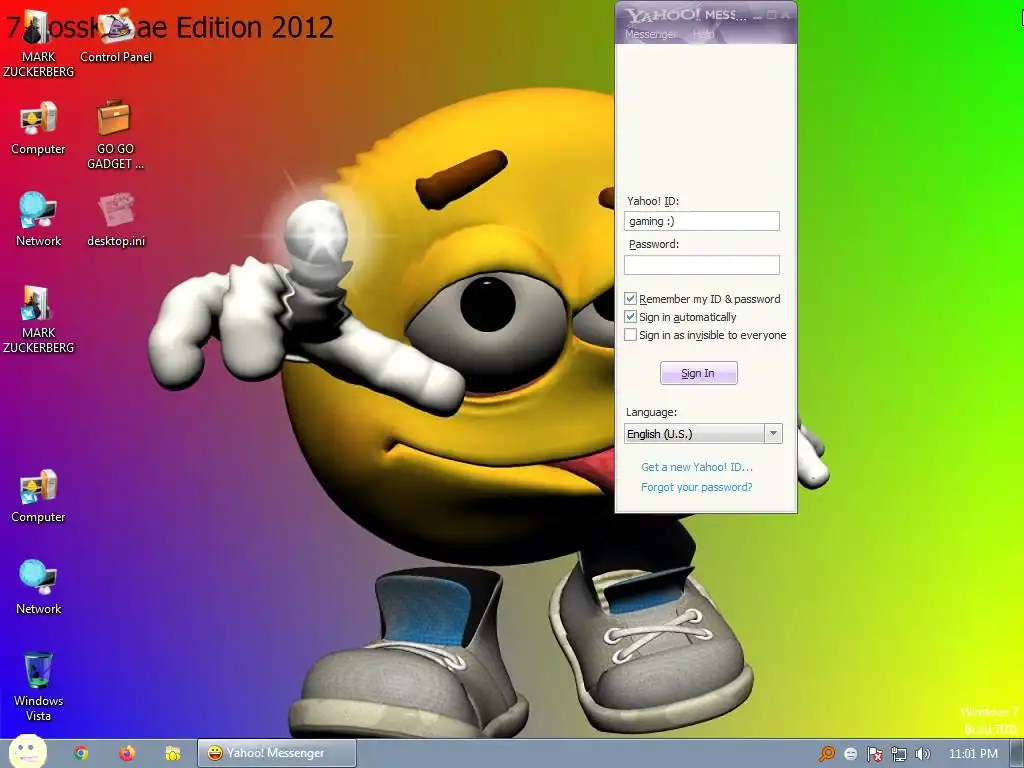
Task: Click the gray smiley icon in system tray
Action: 850,754
